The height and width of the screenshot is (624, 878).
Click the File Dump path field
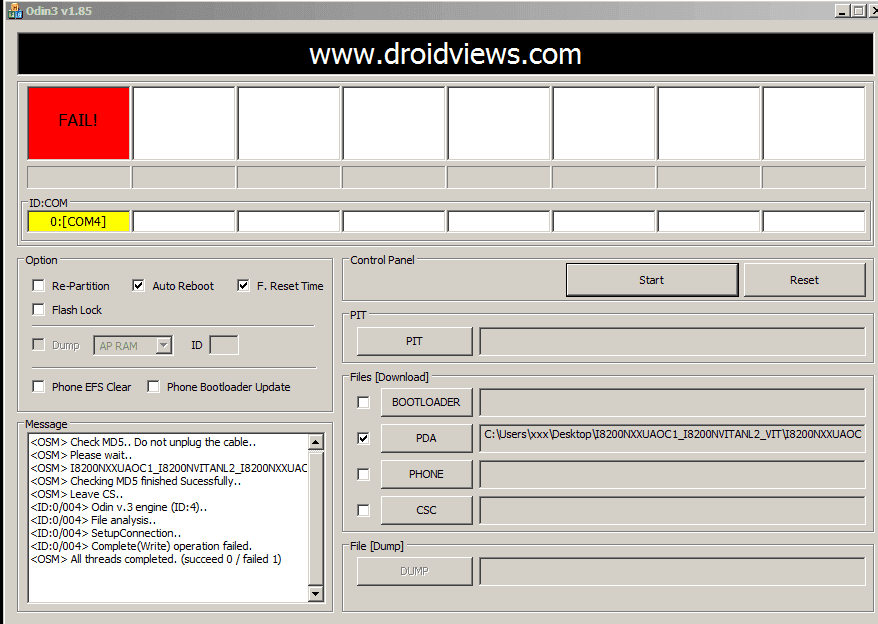[x=672, y=571]
